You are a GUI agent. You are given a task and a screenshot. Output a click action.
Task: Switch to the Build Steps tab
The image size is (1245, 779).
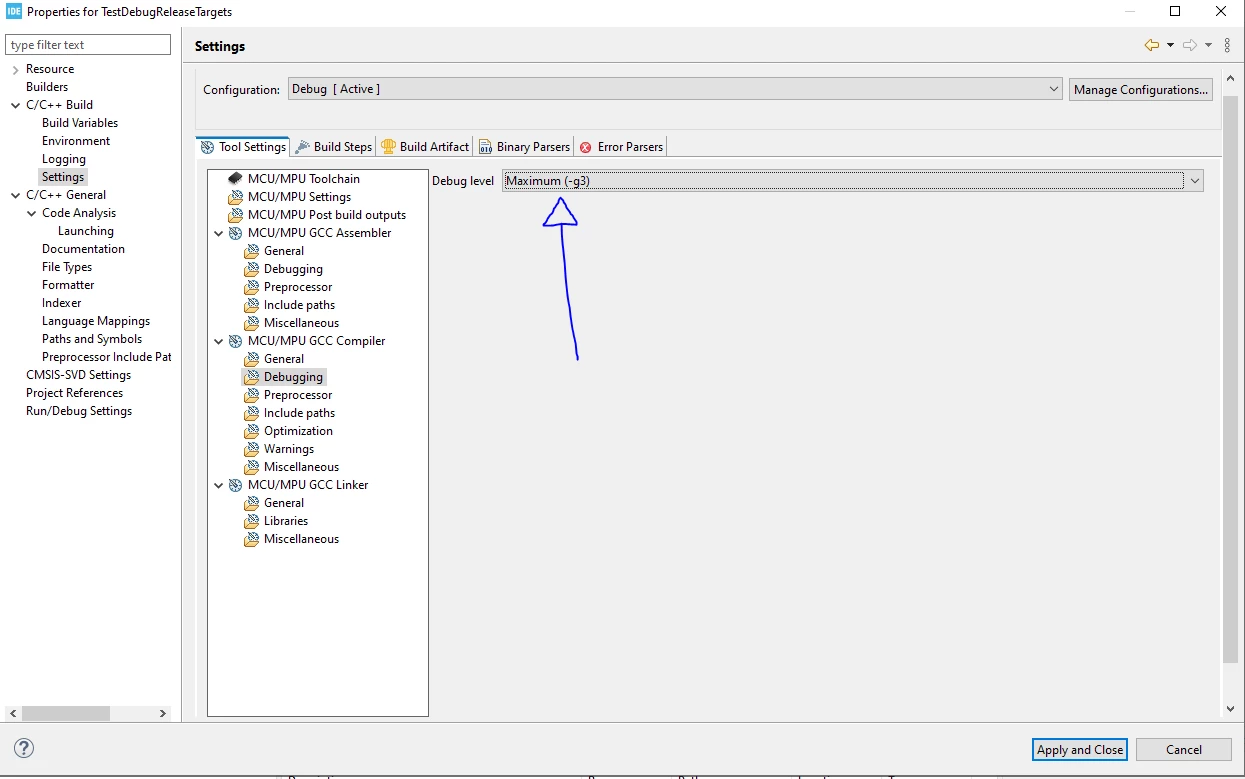[333, 146]
